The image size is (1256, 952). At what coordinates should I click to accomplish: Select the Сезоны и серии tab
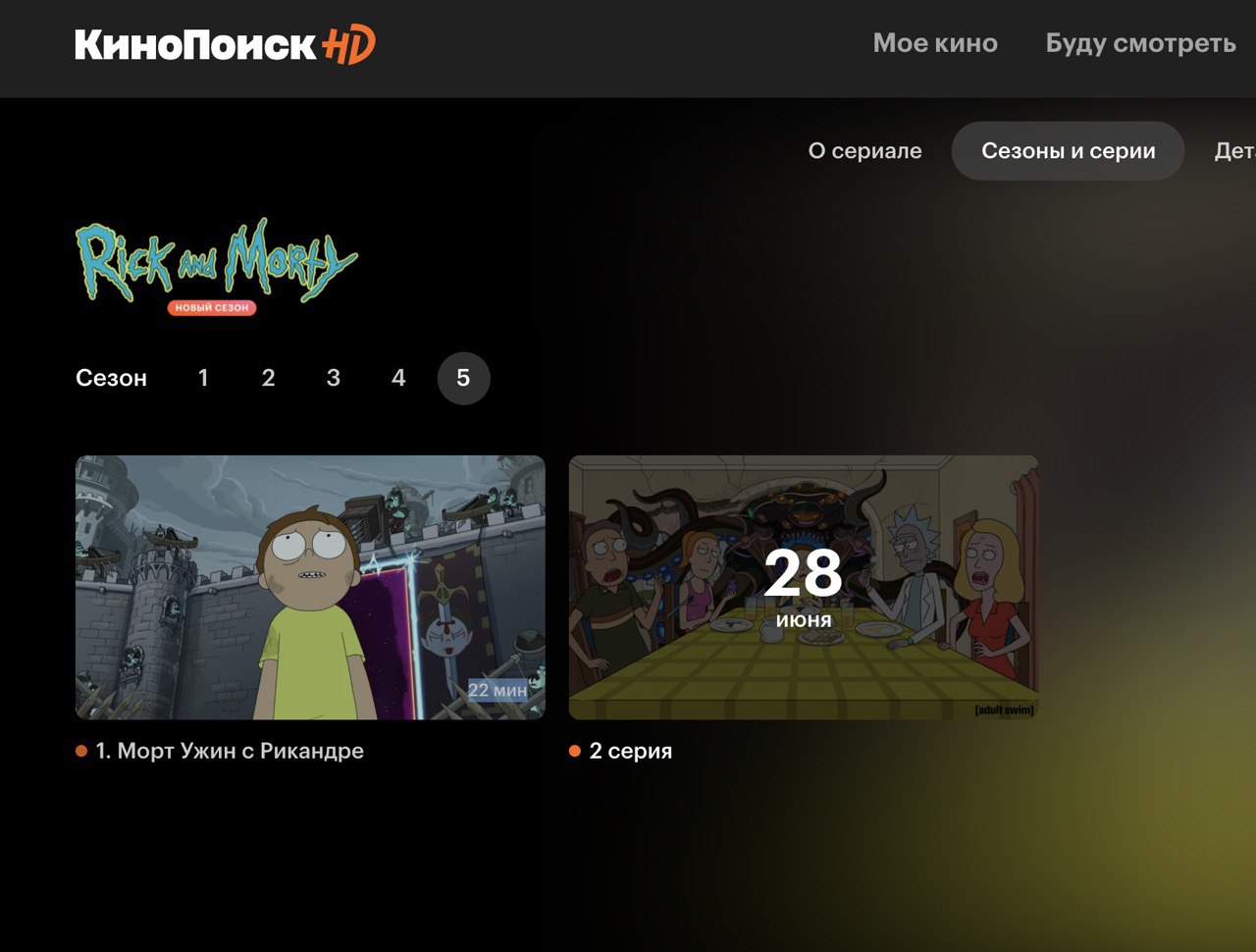(1069, 151)
